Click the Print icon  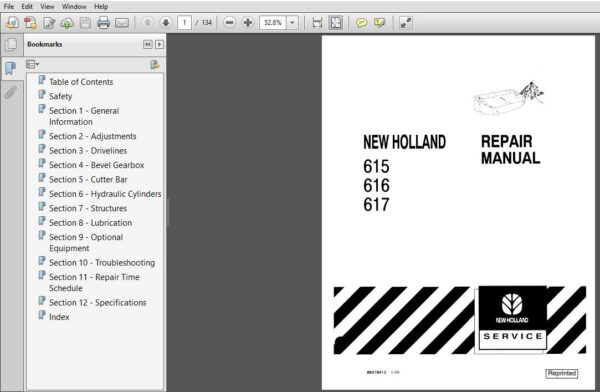pyautogui.click(x=103, y=23)
